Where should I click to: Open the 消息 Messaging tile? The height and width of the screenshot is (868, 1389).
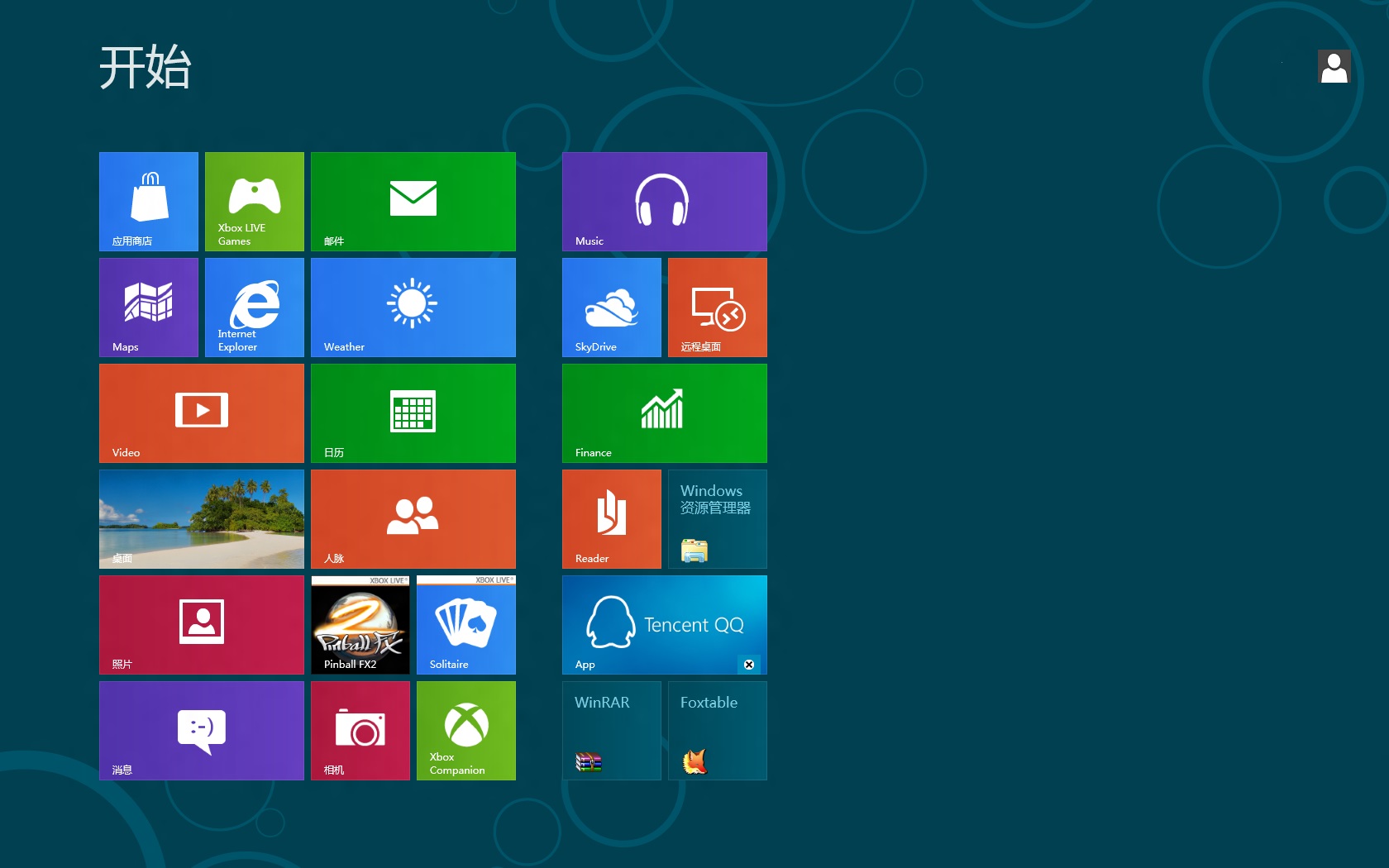point(202,731)
